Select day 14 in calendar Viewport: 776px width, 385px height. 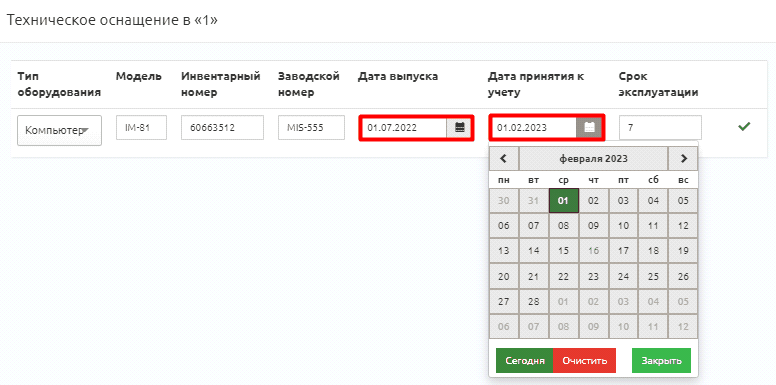534,251
